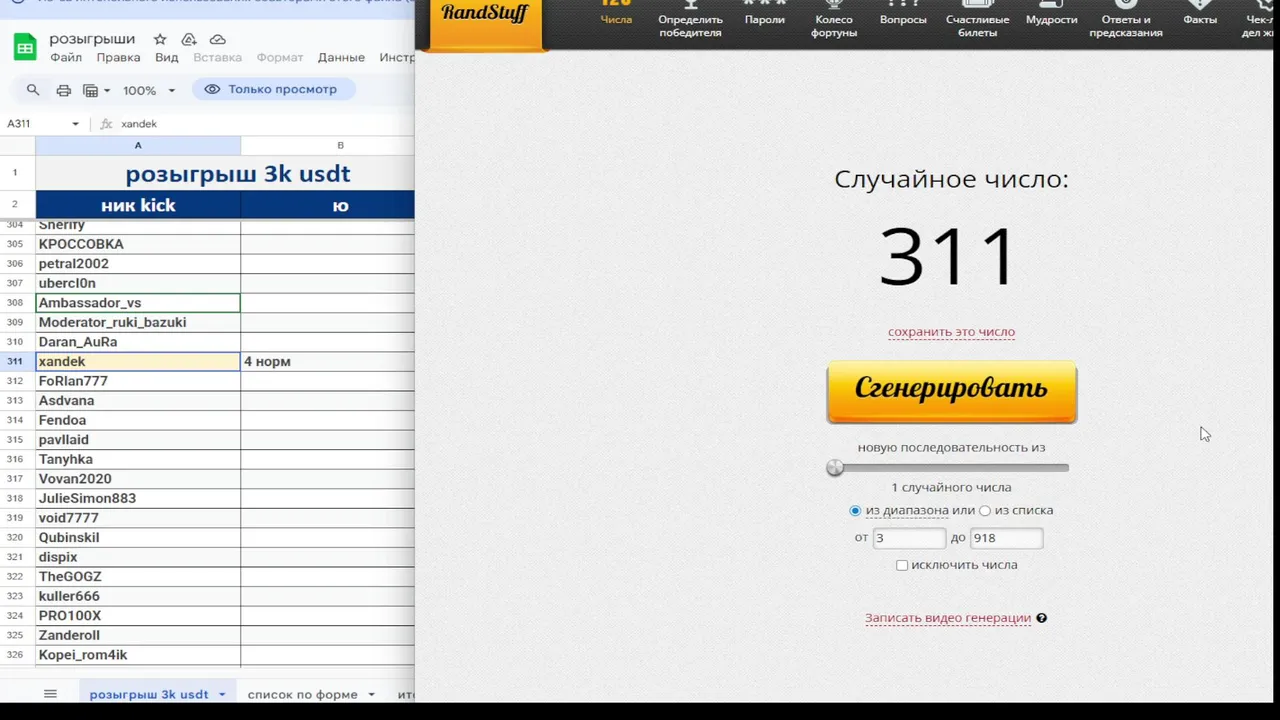Open the 100% zoom dropdown
Screen dimensions: 1280x720
(x=149, y=90)
